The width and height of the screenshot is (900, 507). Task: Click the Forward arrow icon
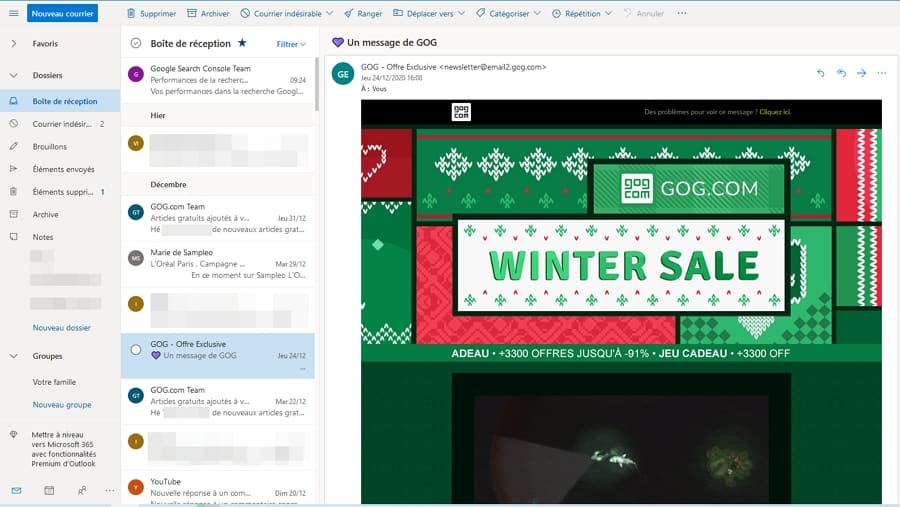pyautogui.click(x=861, y=73)
